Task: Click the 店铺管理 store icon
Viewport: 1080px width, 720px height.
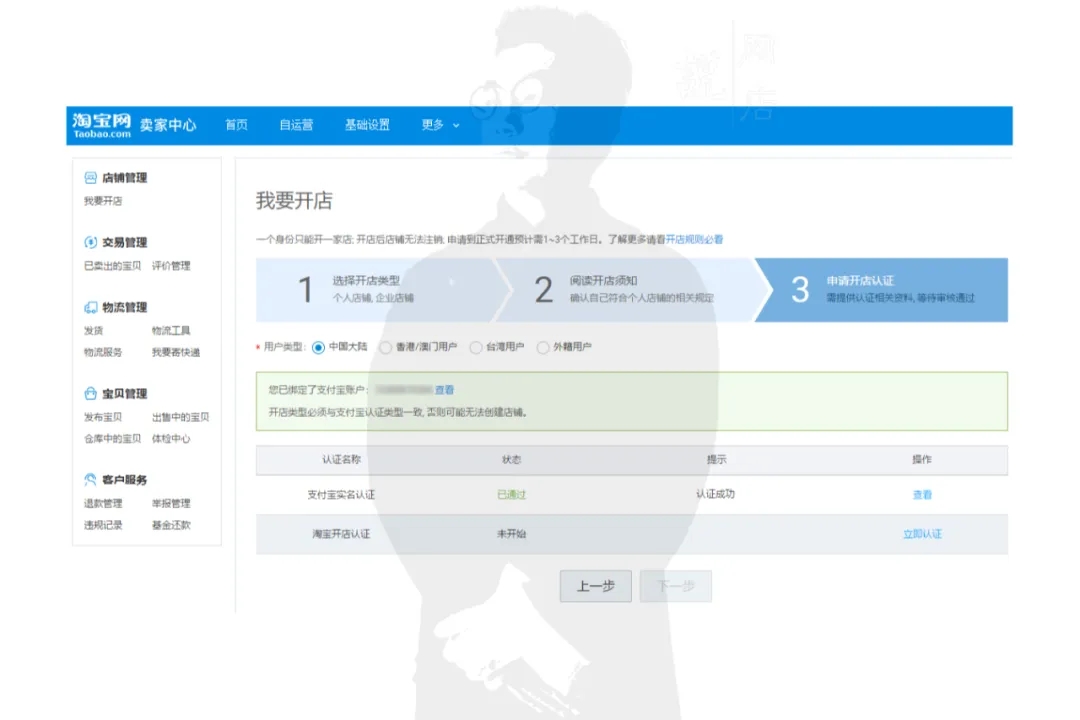Action: [x=91, y=178]
